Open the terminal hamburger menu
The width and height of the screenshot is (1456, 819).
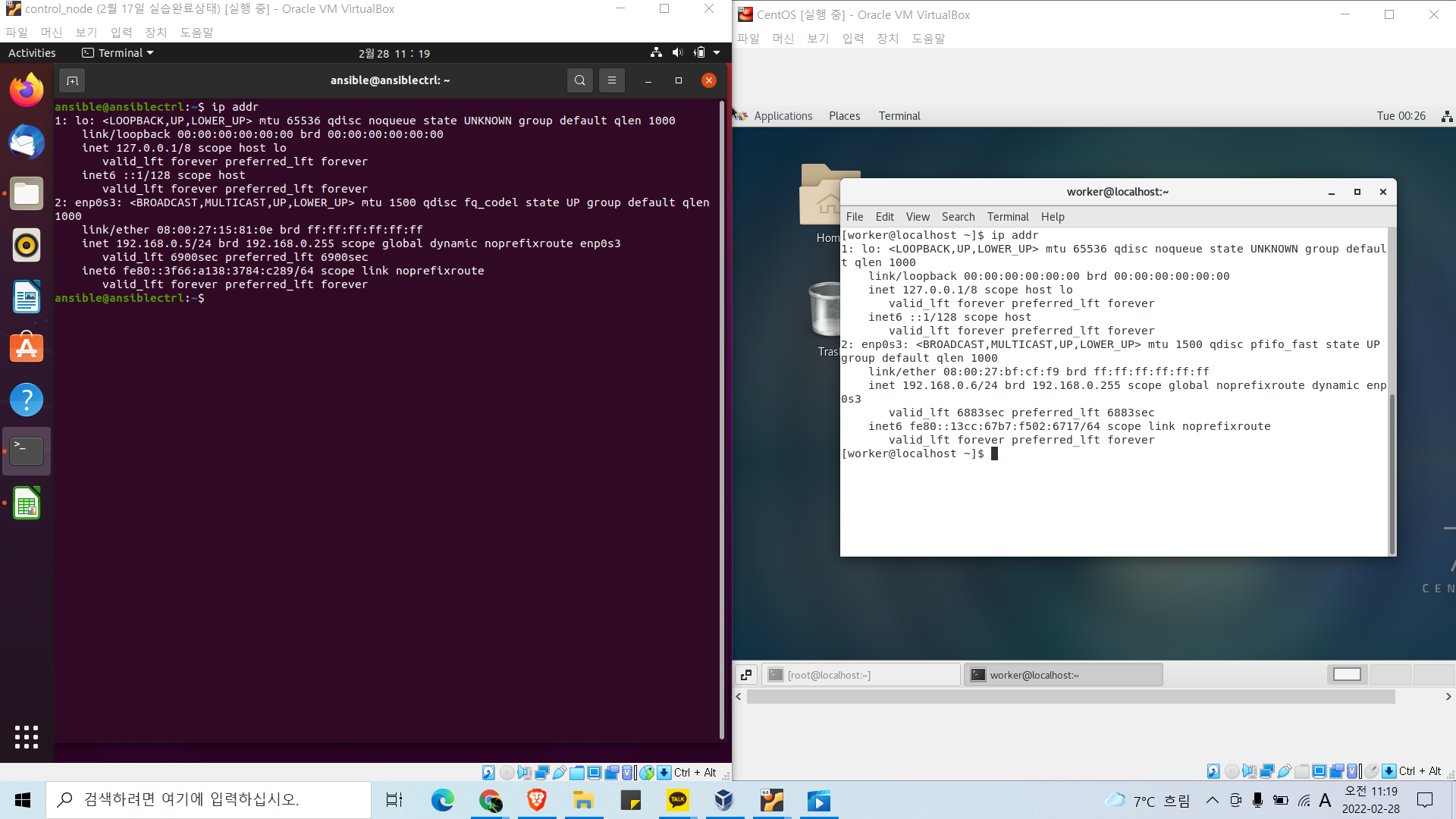(611, 80)
